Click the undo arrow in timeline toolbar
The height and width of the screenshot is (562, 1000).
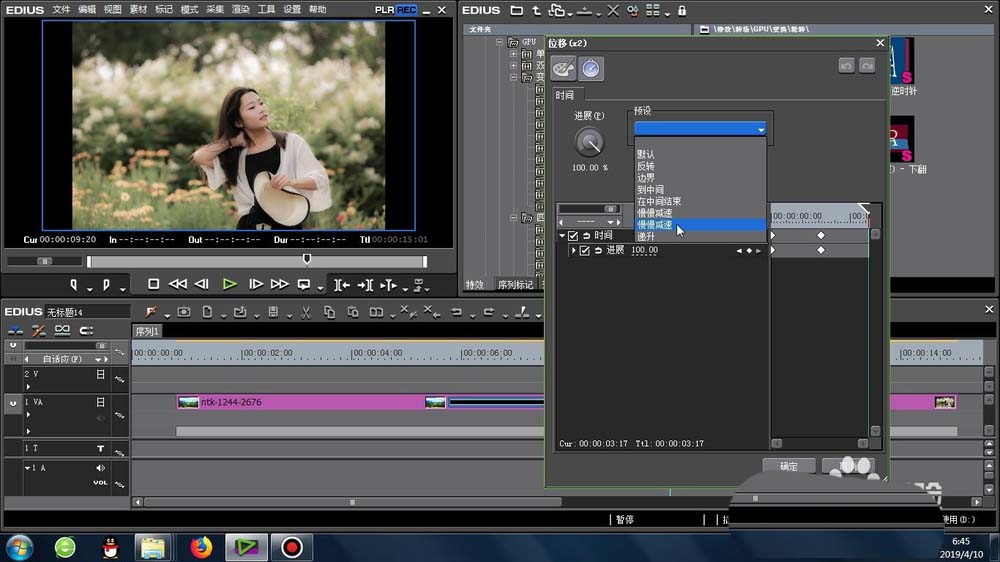[456, 312]
